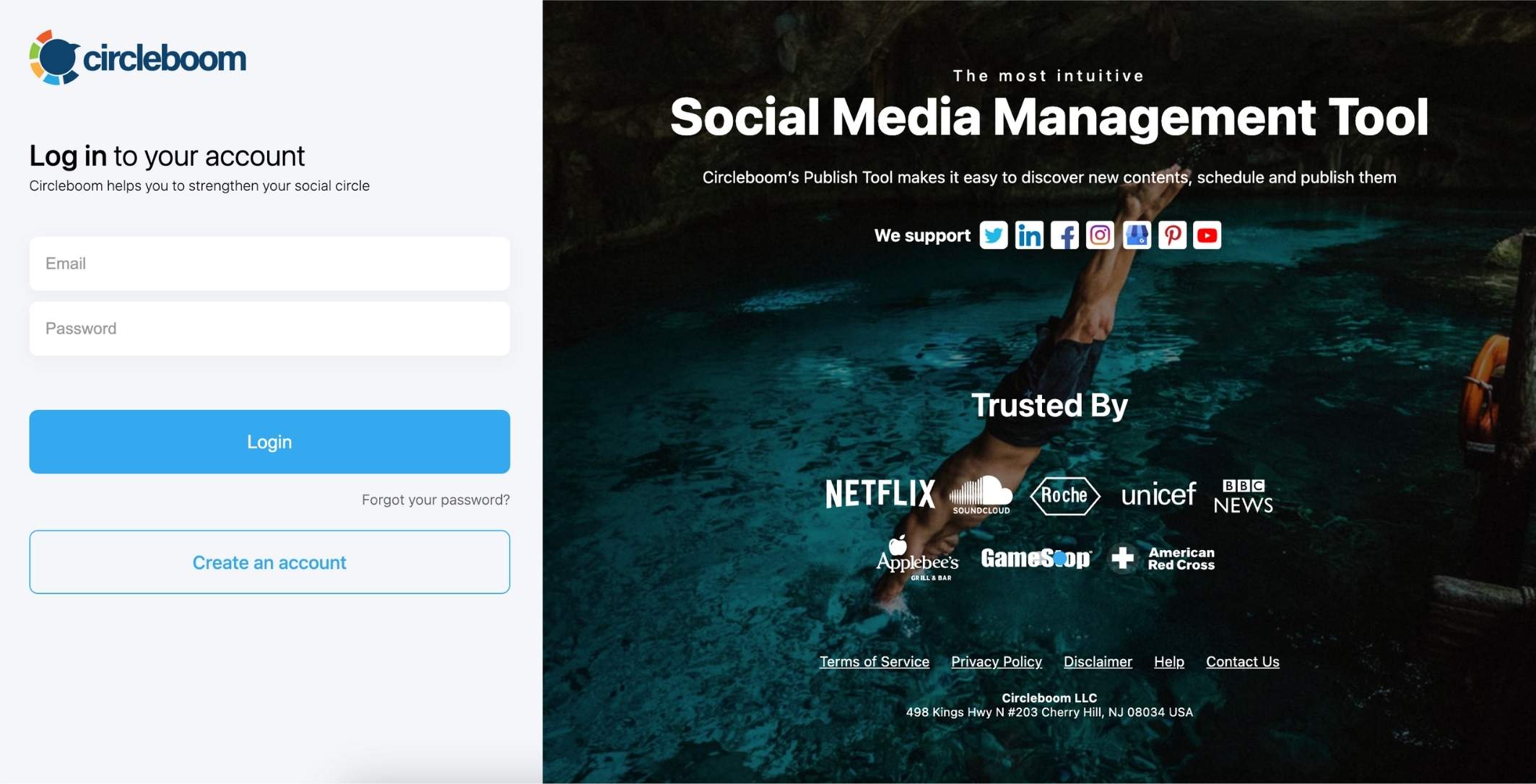Click the Create an account button

(x=269, y=561)
